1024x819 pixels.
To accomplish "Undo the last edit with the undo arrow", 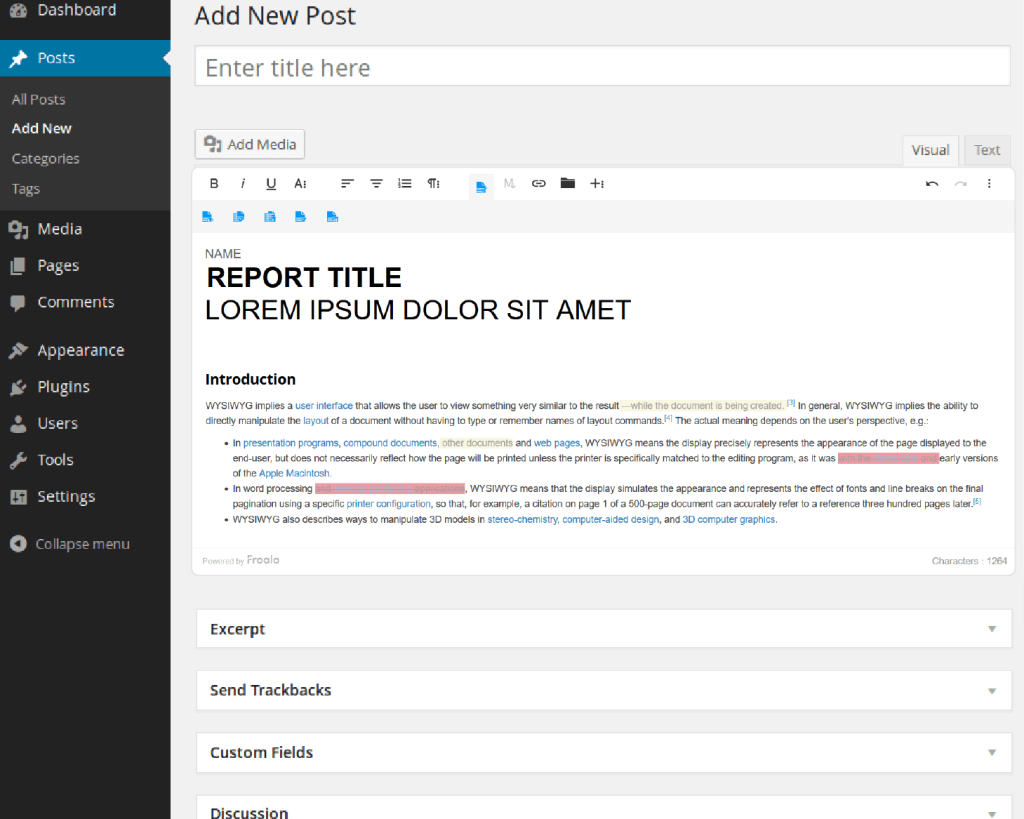I will [930, 183].
